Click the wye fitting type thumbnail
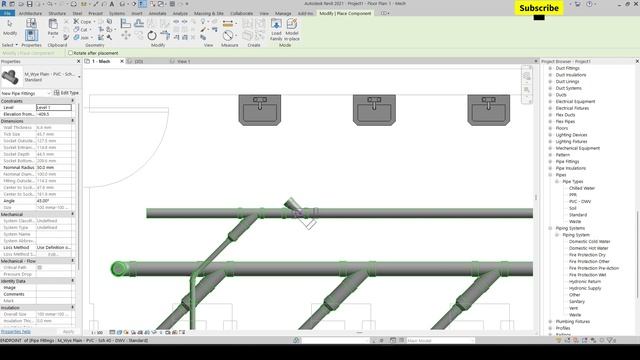Image resolution: width=640 pixels, height=360 pixels. coord(10,77)
